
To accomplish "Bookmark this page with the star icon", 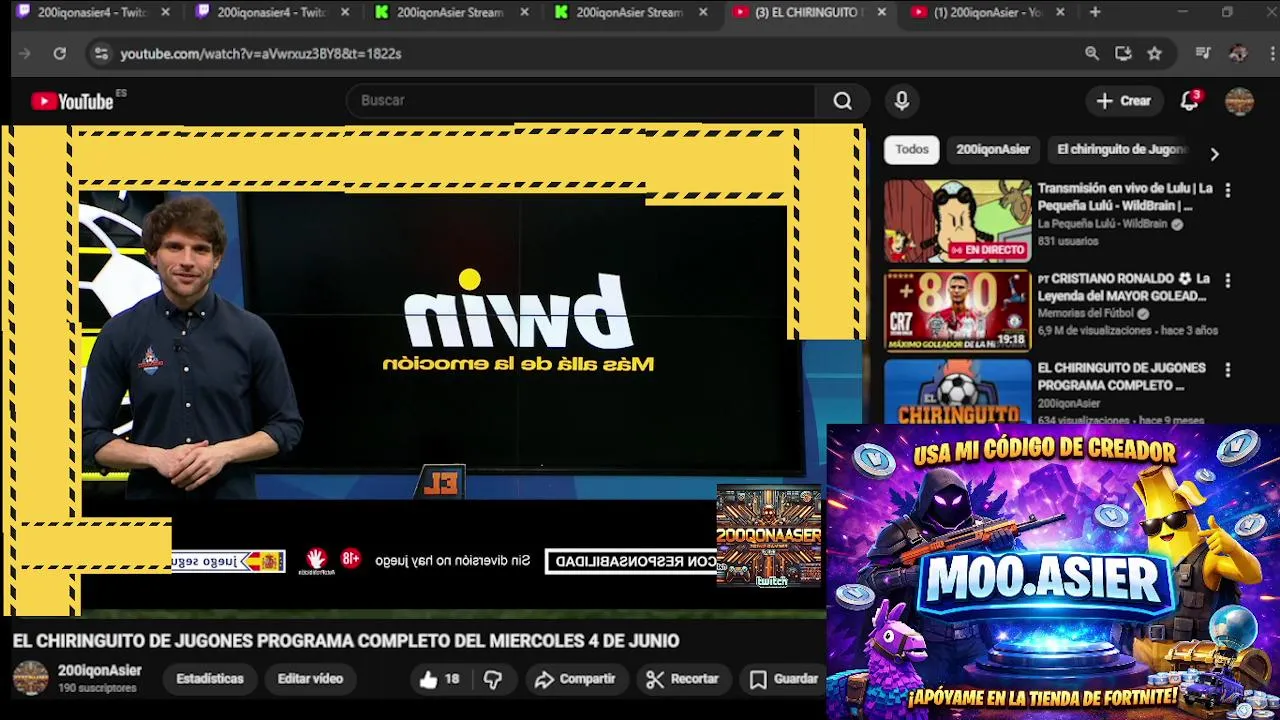I will click(x=1155, y=53).
